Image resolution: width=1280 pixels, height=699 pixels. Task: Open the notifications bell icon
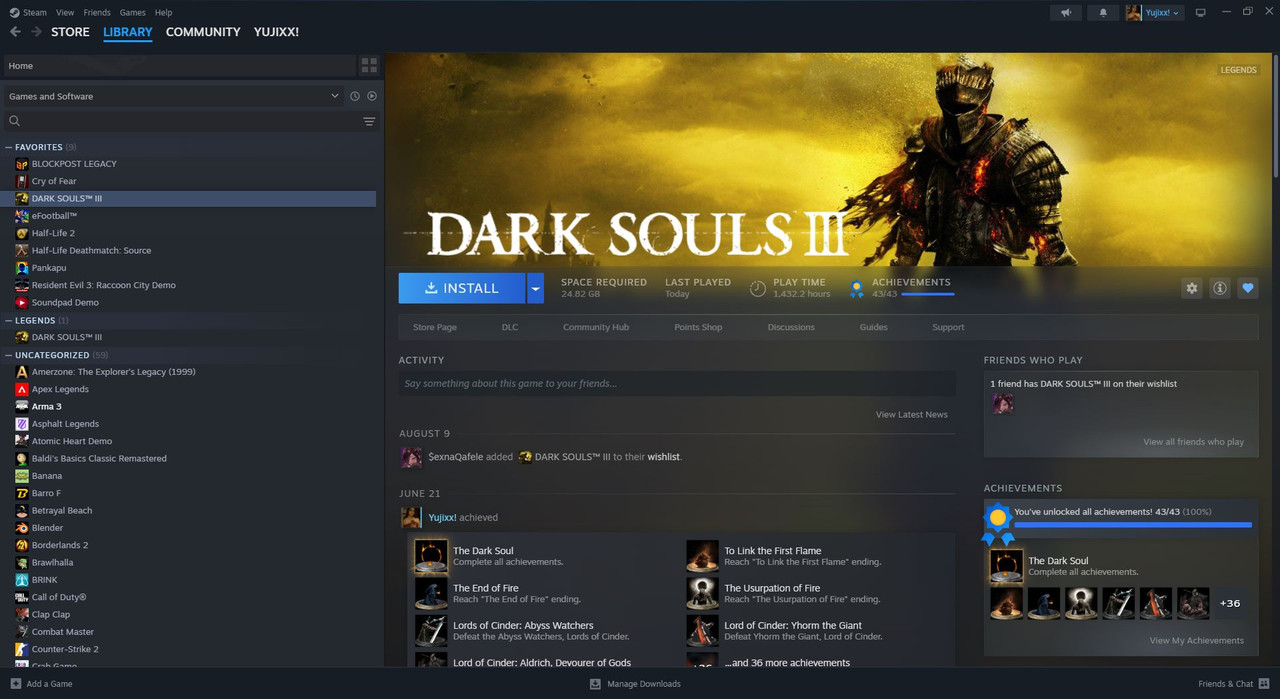click(x=1103, y=12)
